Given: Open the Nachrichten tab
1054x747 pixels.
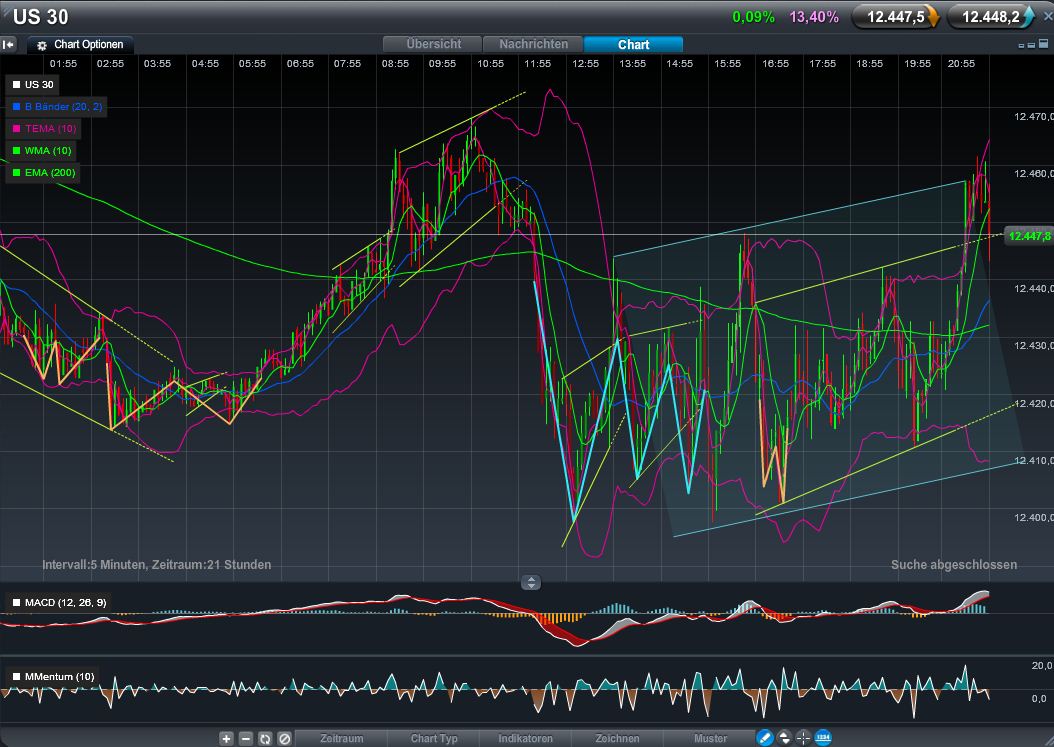Looking at the screenshot, I should click(533, 44).
